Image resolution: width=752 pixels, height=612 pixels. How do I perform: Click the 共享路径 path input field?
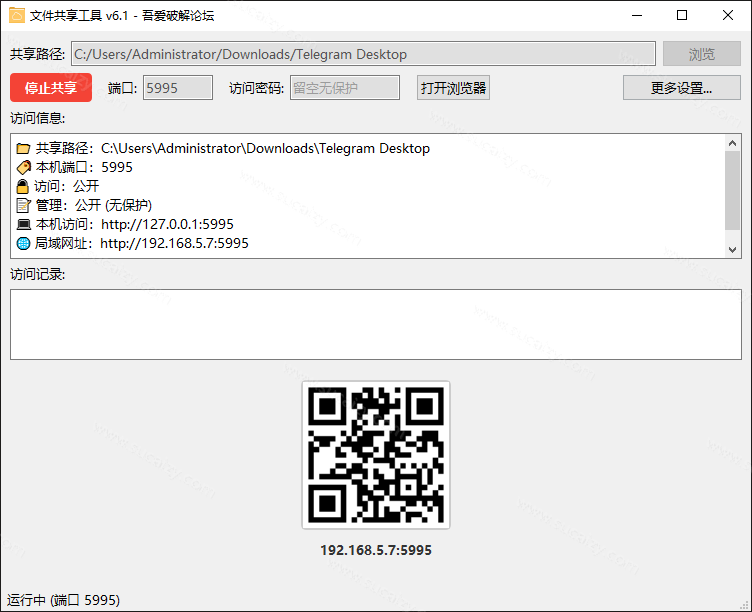pos(364,54)
